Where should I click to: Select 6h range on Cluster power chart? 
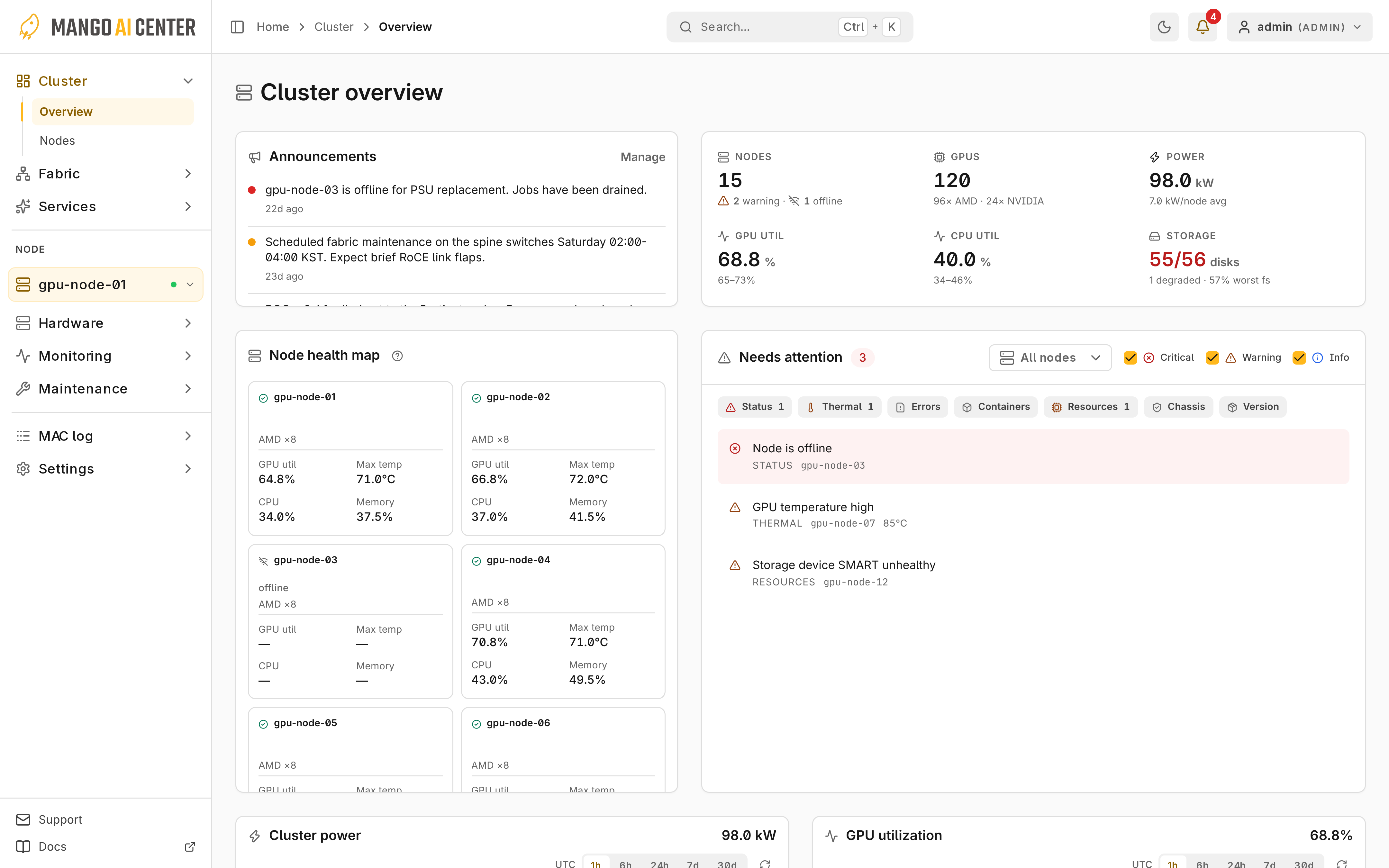coord(625,864)
